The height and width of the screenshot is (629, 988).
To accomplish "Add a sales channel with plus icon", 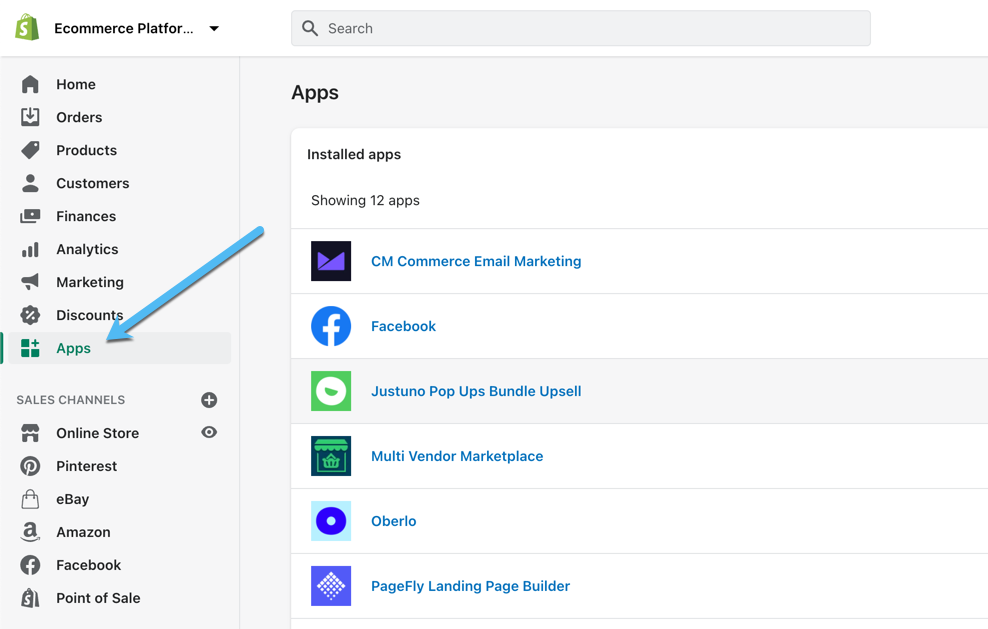I will tap(209, 400).
